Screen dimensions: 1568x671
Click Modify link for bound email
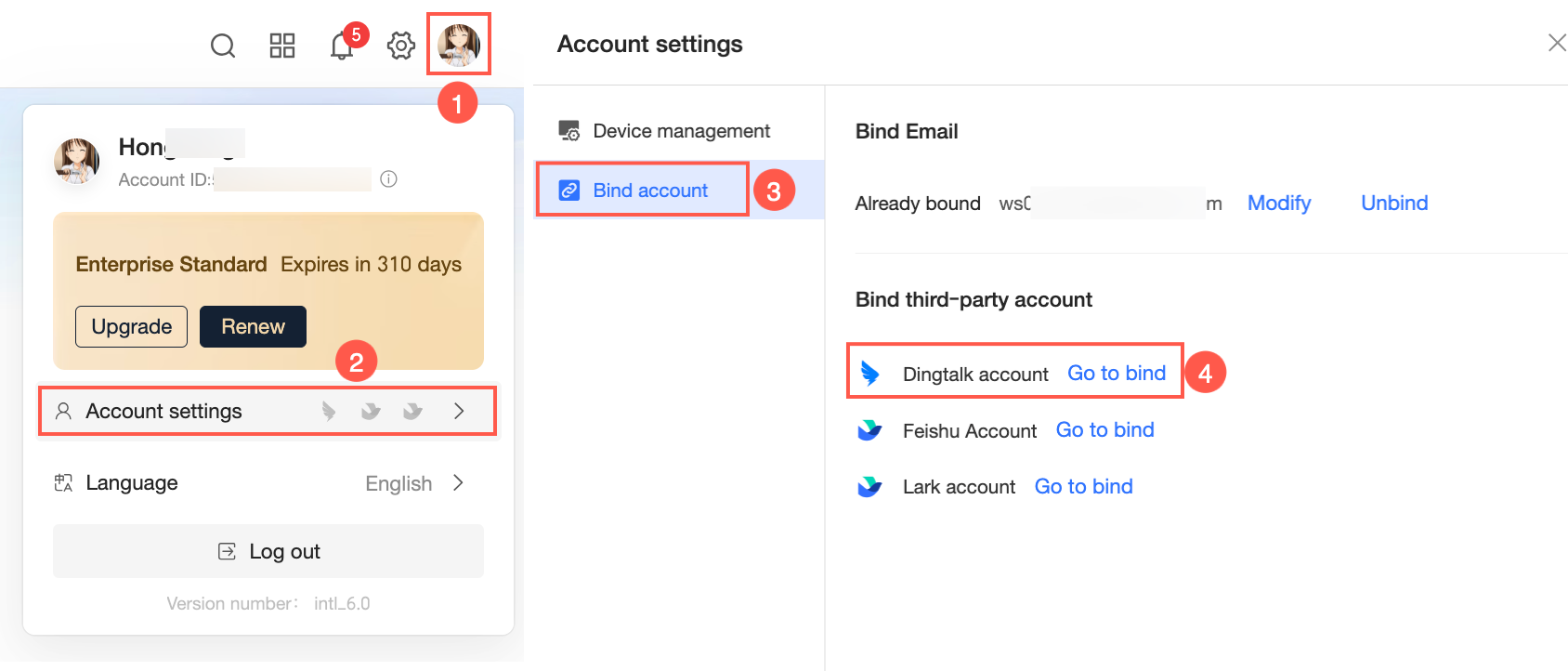[x=1278, y=204]
